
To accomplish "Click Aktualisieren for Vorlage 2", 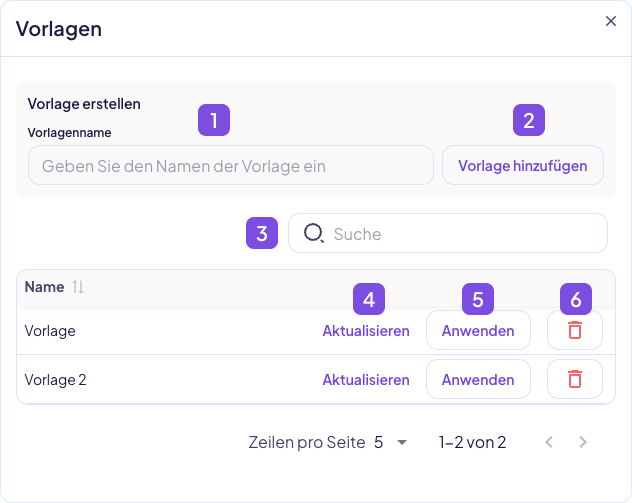I will [x=365, y=380].
